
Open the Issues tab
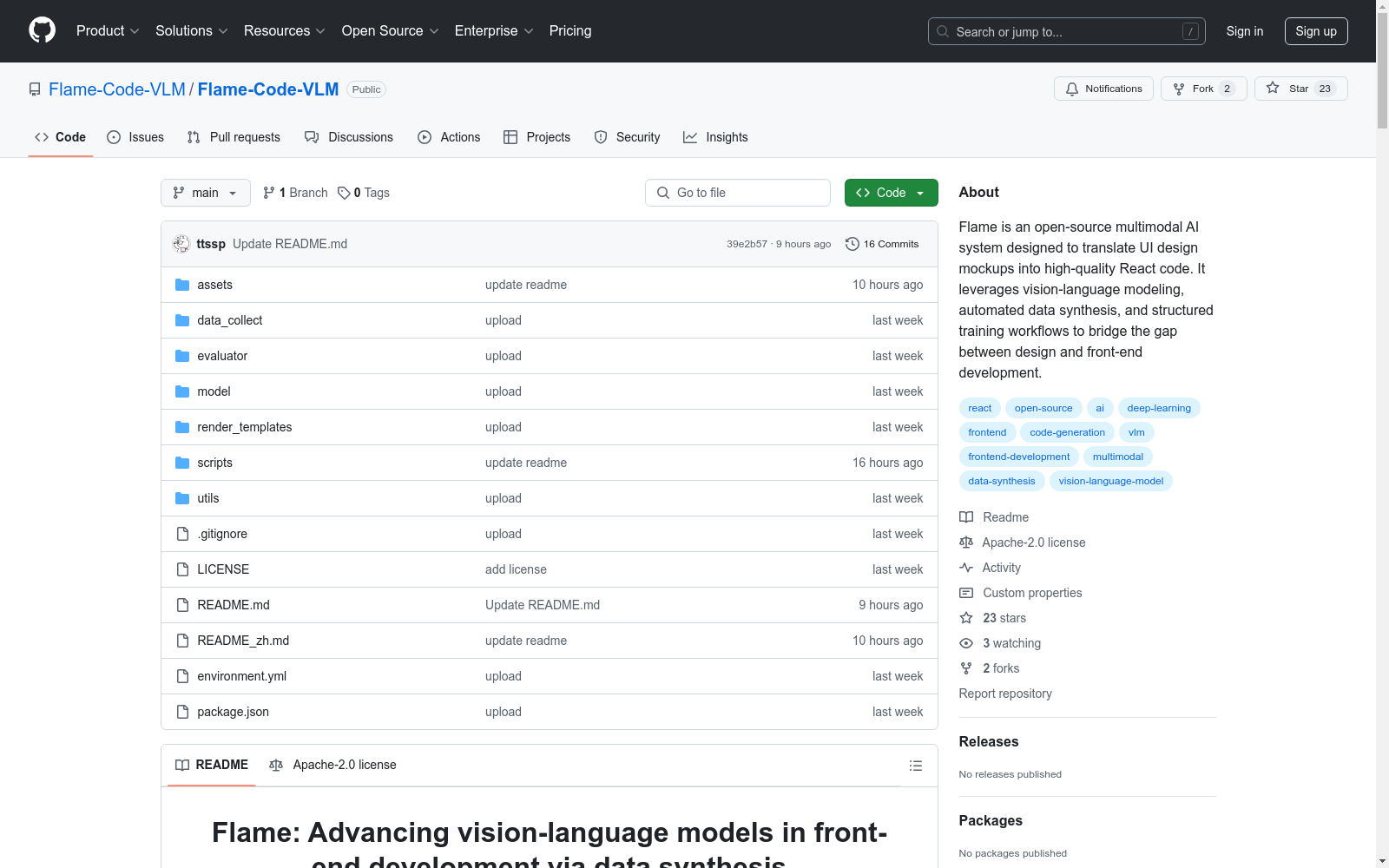pos(135,137)
